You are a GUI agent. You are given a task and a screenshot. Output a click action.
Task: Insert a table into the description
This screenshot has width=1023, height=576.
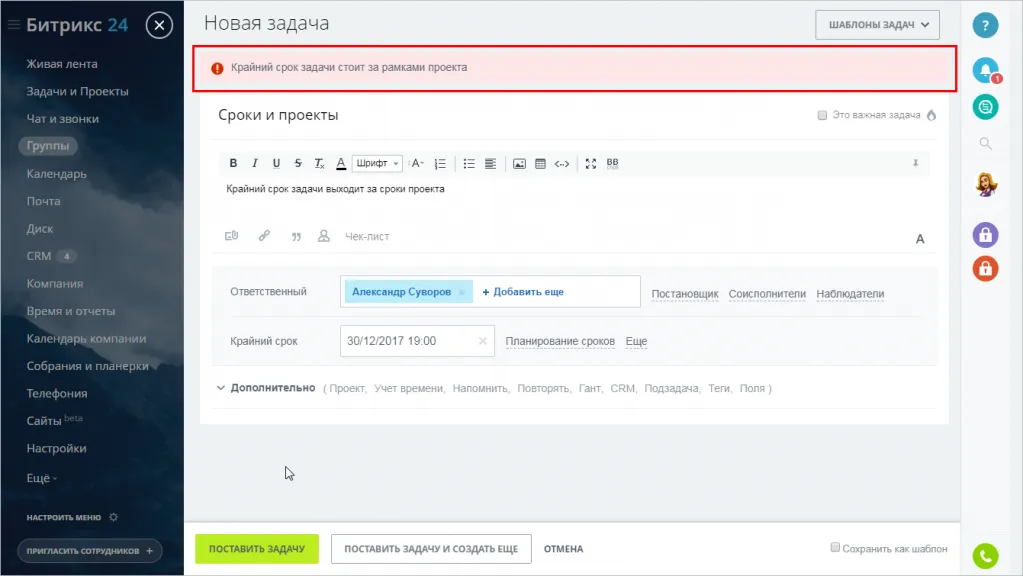point(540,163)
